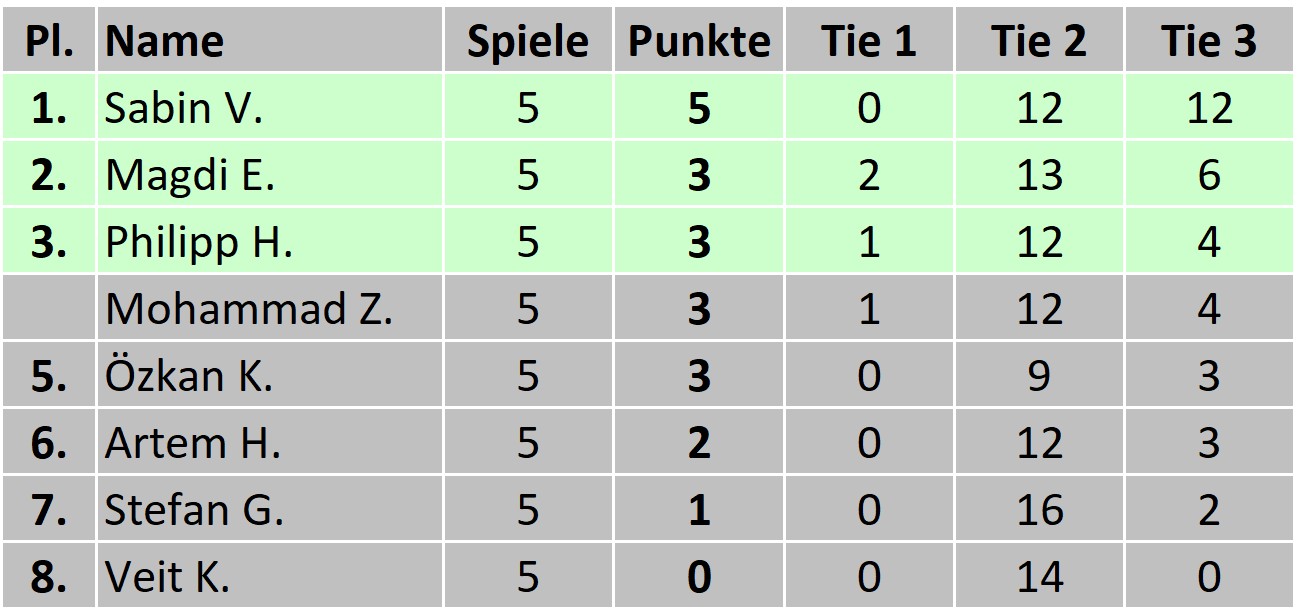This screenshot has width=1300, height=614.
Task: Click the Name column header
Action: coord(165,41)
